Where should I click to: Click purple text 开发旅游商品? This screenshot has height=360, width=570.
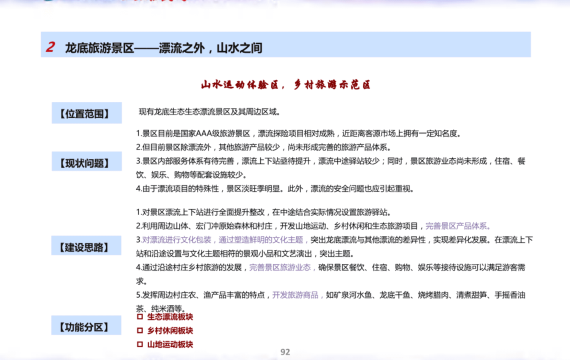(x=295, y=295)
